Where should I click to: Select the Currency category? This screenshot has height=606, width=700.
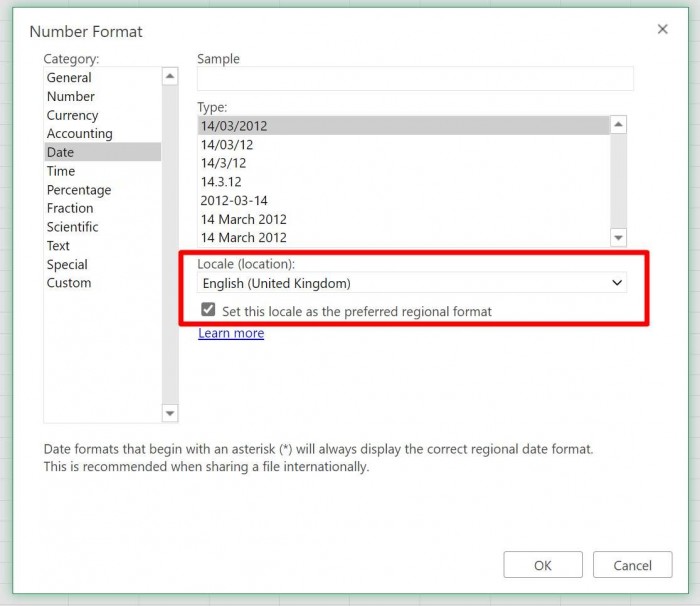pos(73,115)
